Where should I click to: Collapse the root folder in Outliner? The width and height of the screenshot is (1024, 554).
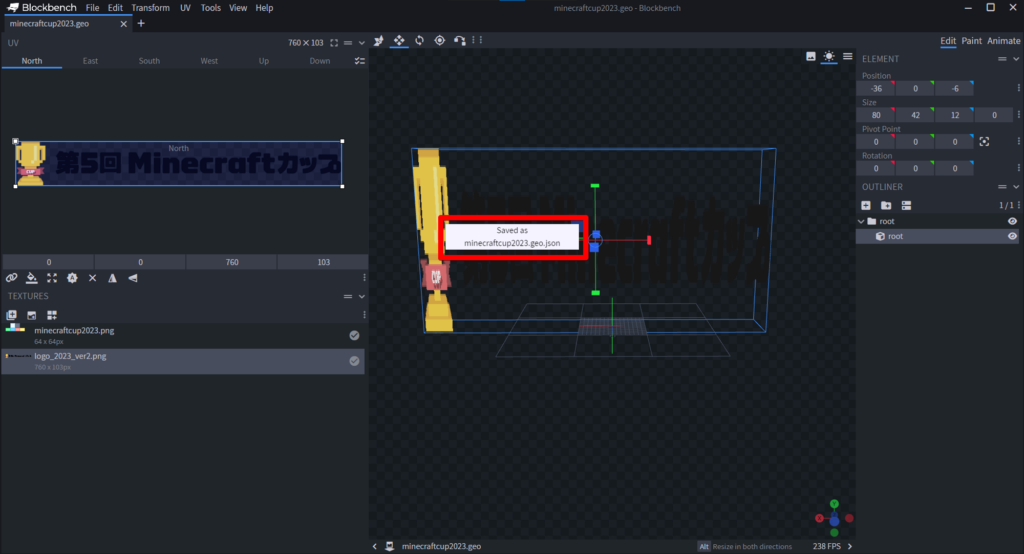coord(861,221)
